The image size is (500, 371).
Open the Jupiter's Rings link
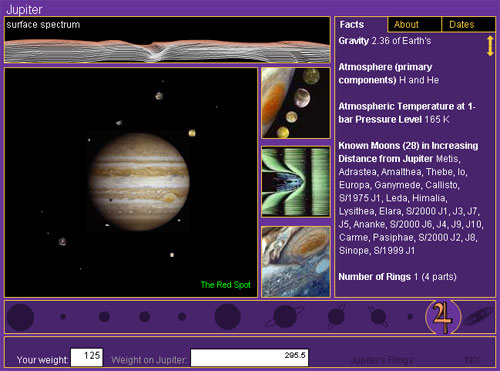pyautogui.click(x=382, y=360)
